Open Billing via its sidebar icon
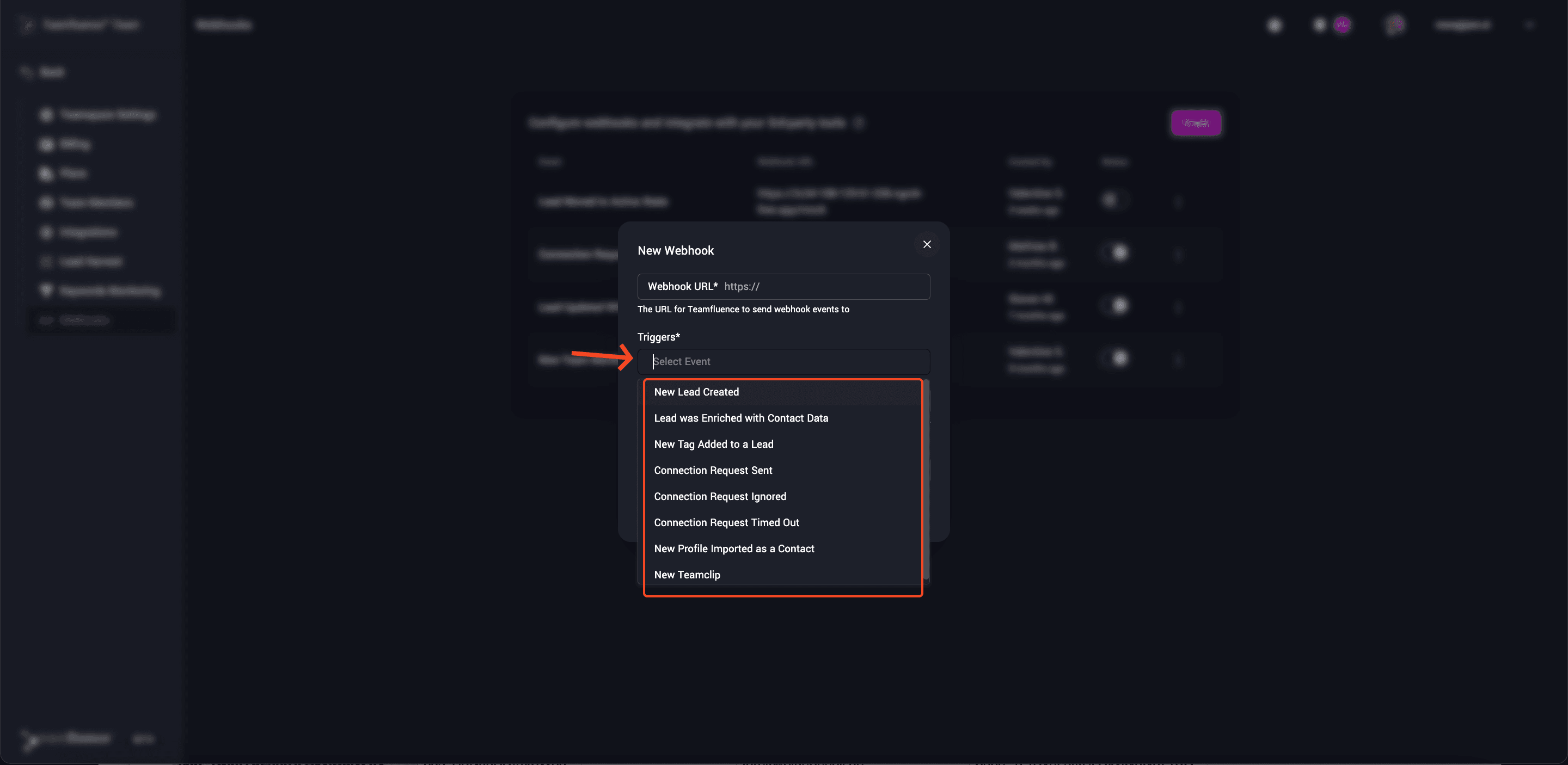1568x765 pixels. pyautogui.click(x=46, y=144)
